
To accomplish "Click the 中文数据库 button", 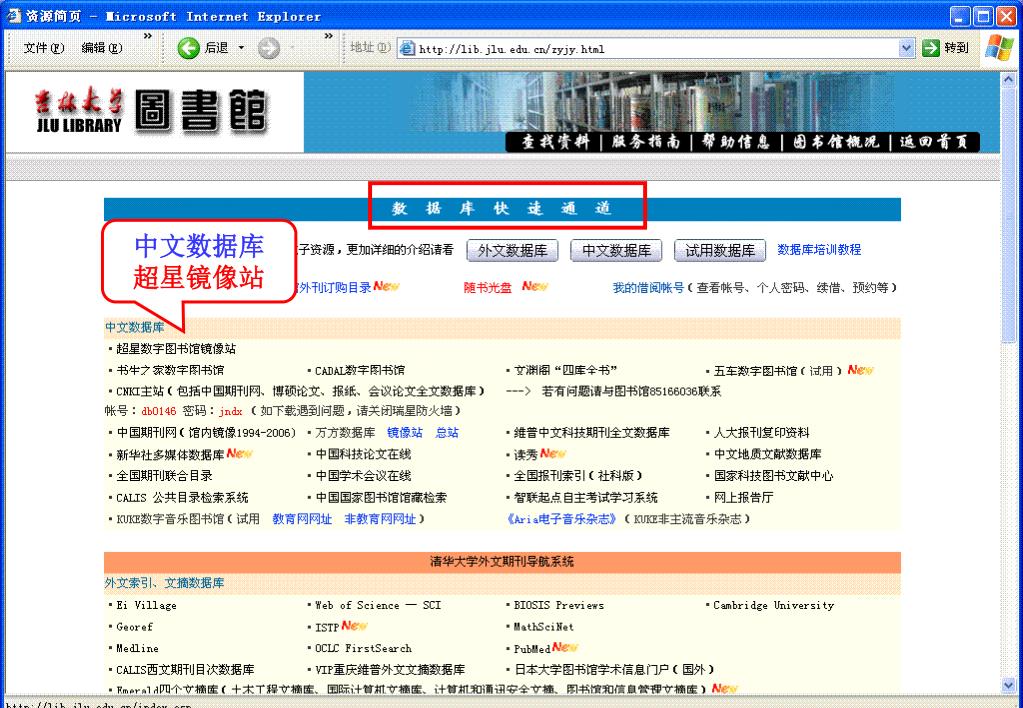I will [x=616, y=251].
